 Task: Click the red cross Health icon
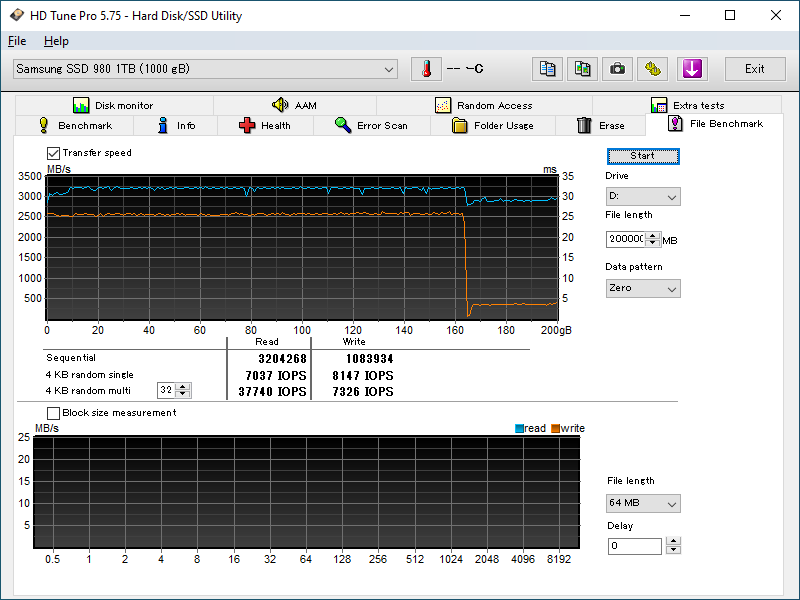click(x=247, y=125)
